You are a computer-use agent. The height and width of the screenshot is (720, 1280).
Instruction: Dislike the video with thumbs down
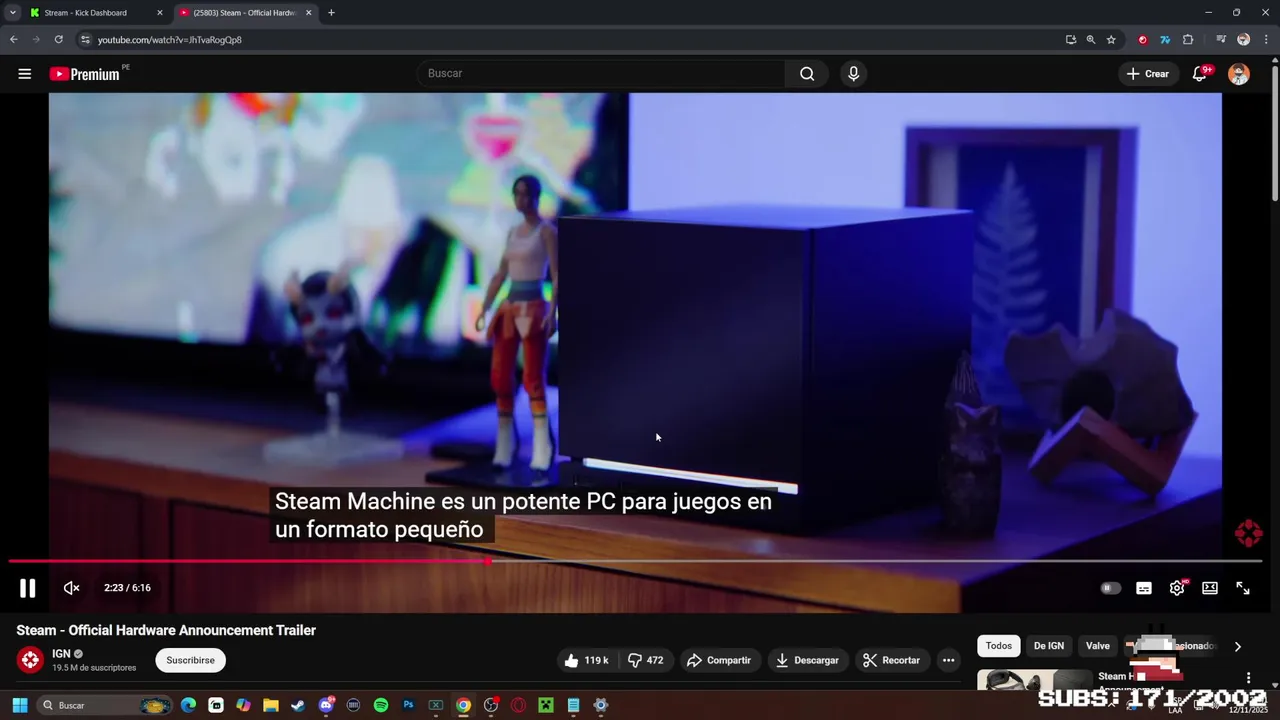(645, 660)
